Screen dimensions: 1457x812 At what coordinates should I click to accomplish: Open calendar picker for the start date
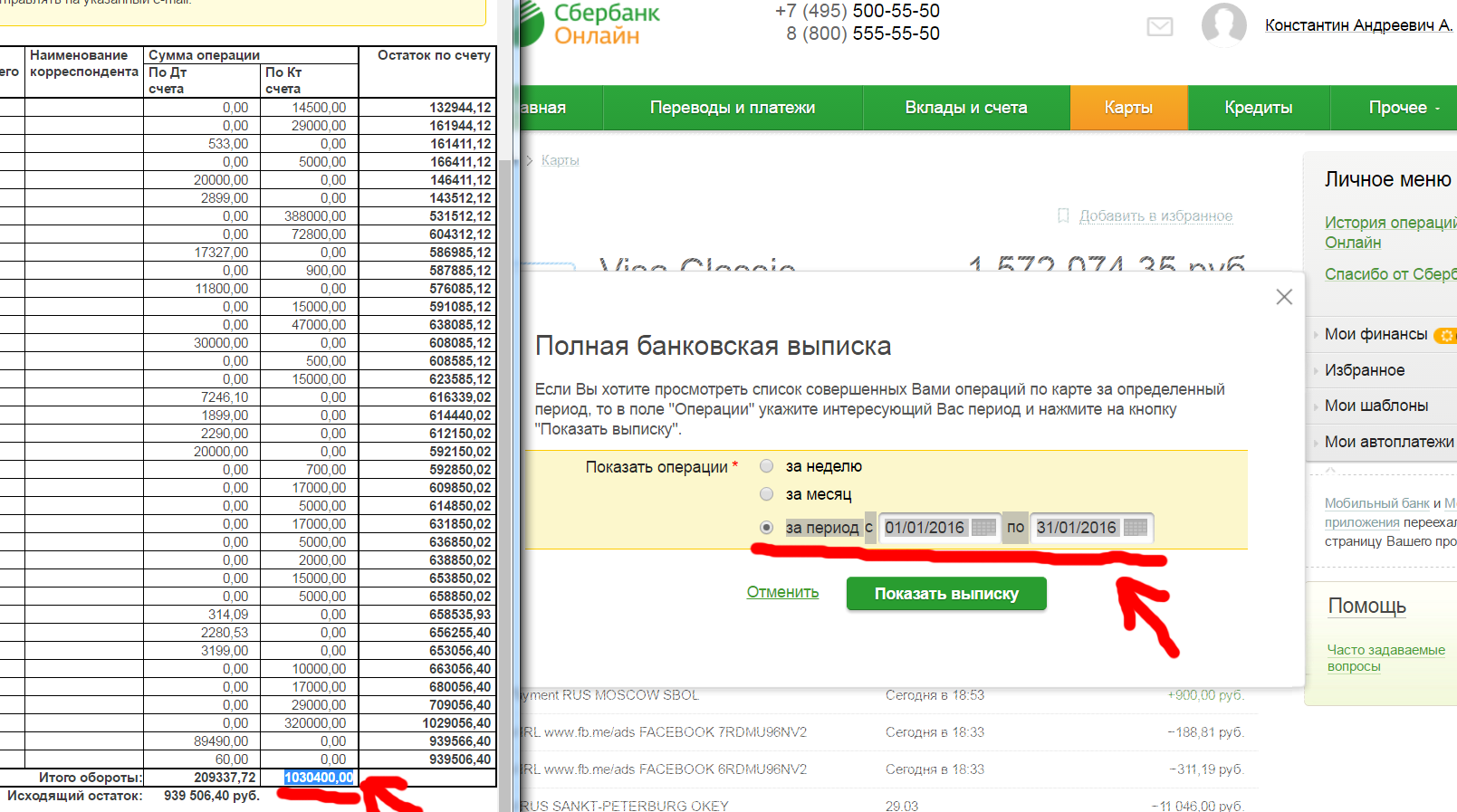[x=983, y=528]
